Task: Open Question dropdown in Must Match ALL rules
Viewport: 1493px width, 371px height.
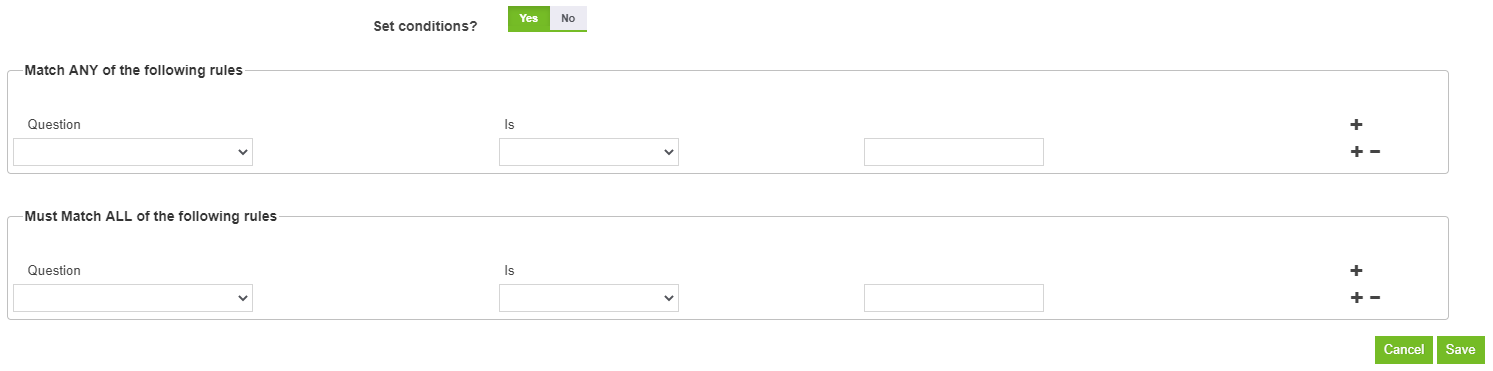Action: tap(133, 298)
